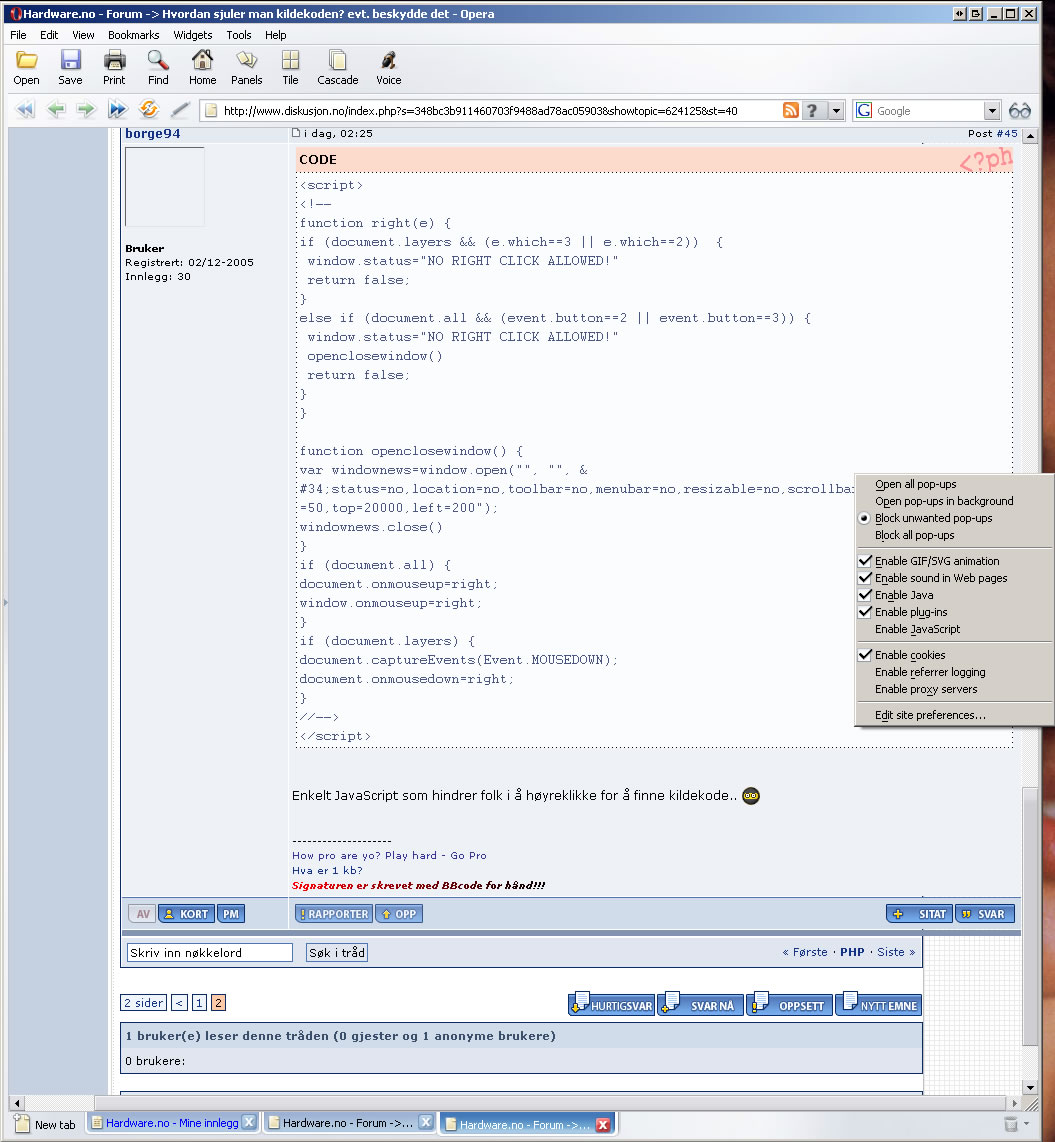Go forward with the Forward arrow
The width and height of the screenshot is (1055, 1142).
pyautogui.click(x=86, y=110)
